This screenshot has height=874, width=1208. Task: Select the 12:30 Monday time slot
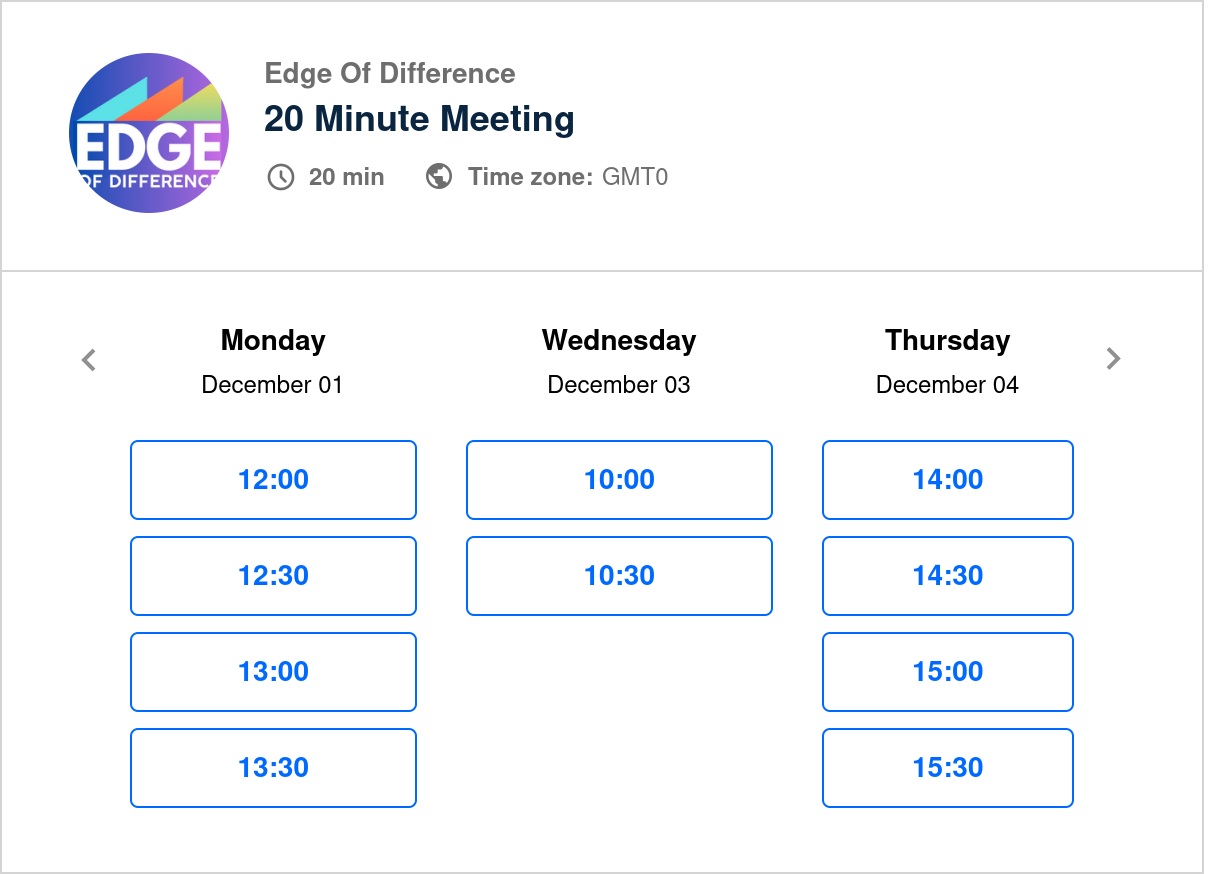point(273,576)
